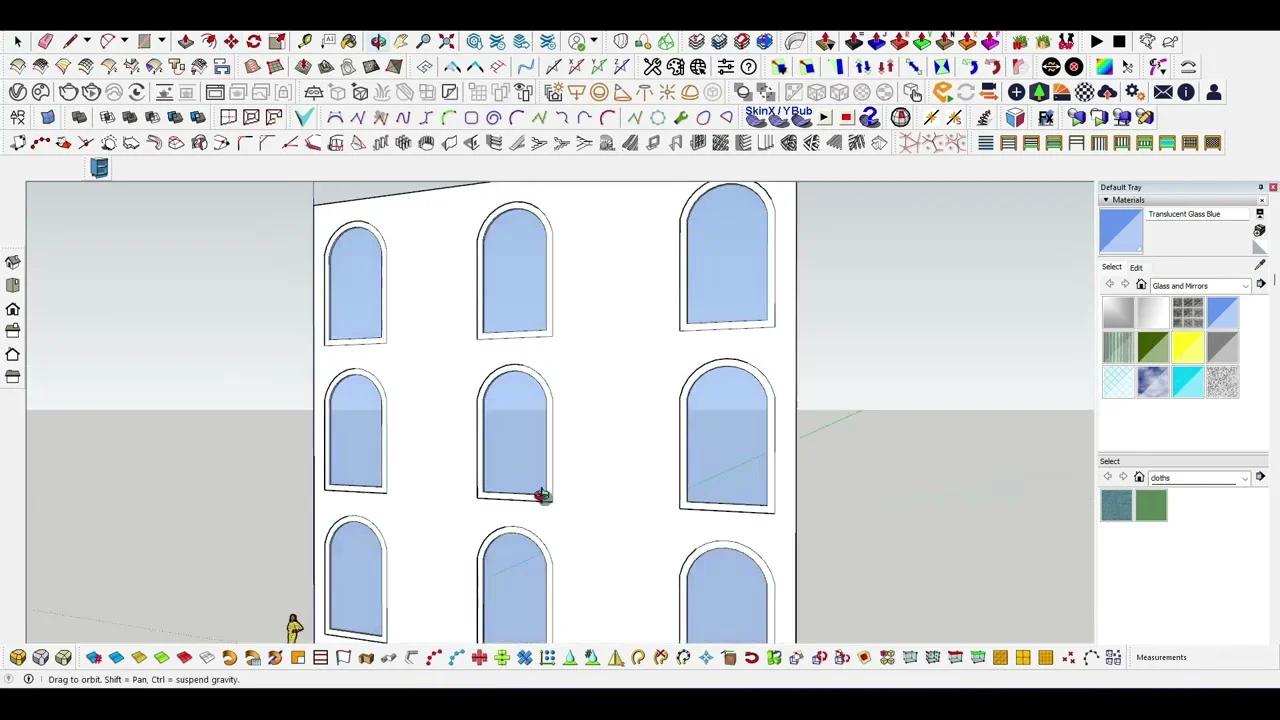Open the Pencil tool dropdown arrow
The height and width of the screenshot is (720, 1280).
point(87,41)
